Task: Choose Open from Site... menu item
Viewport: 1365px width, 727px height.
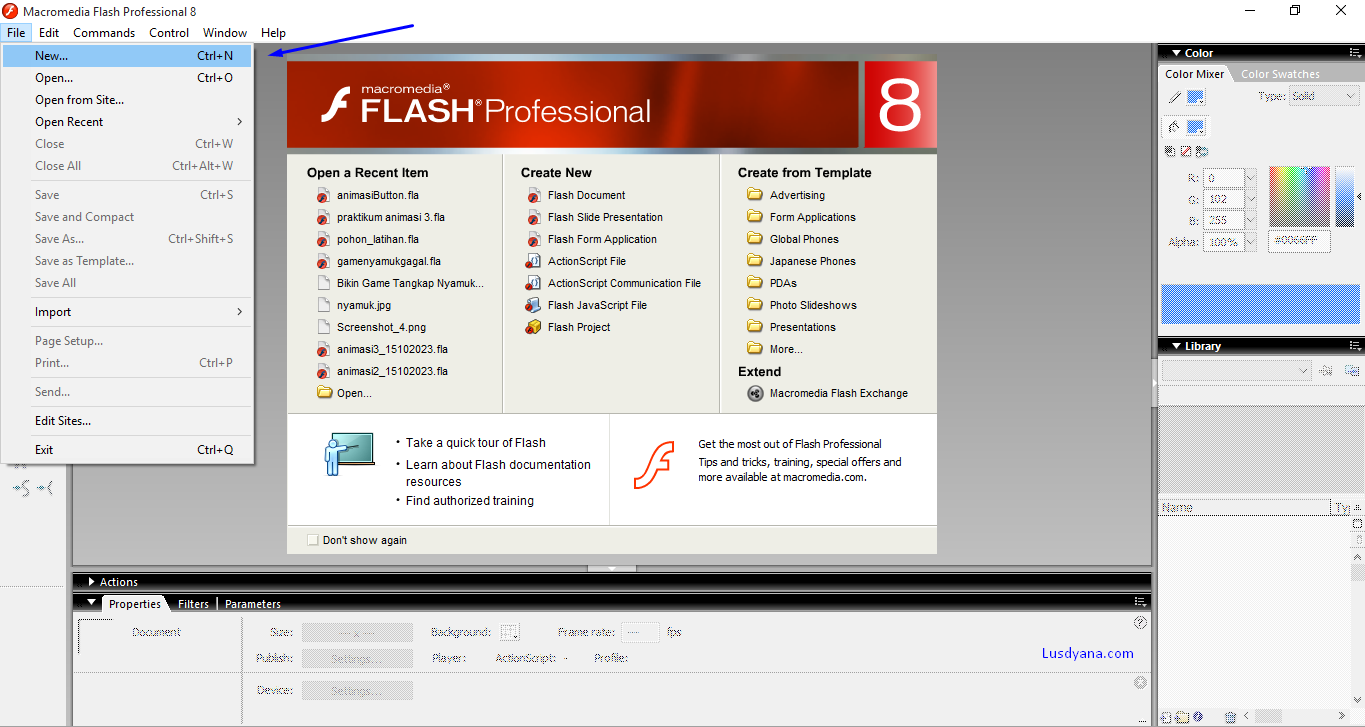Action: click(128, 100)
